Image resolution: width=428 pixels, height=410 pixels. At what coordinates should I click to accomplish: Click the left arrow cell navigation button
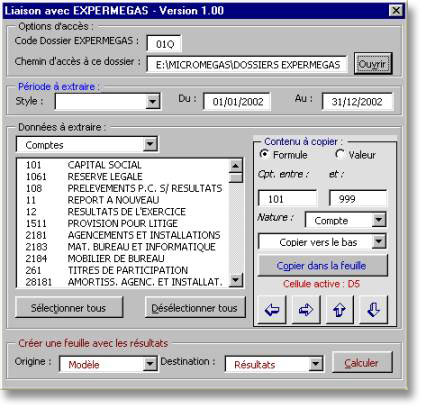pyautogui.click(x=272, y=310)
